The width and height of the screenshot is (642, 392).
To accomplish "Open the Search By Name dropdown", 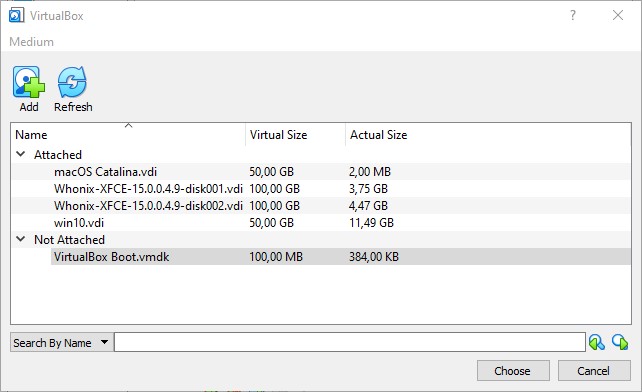I will [x=61, y=342].
